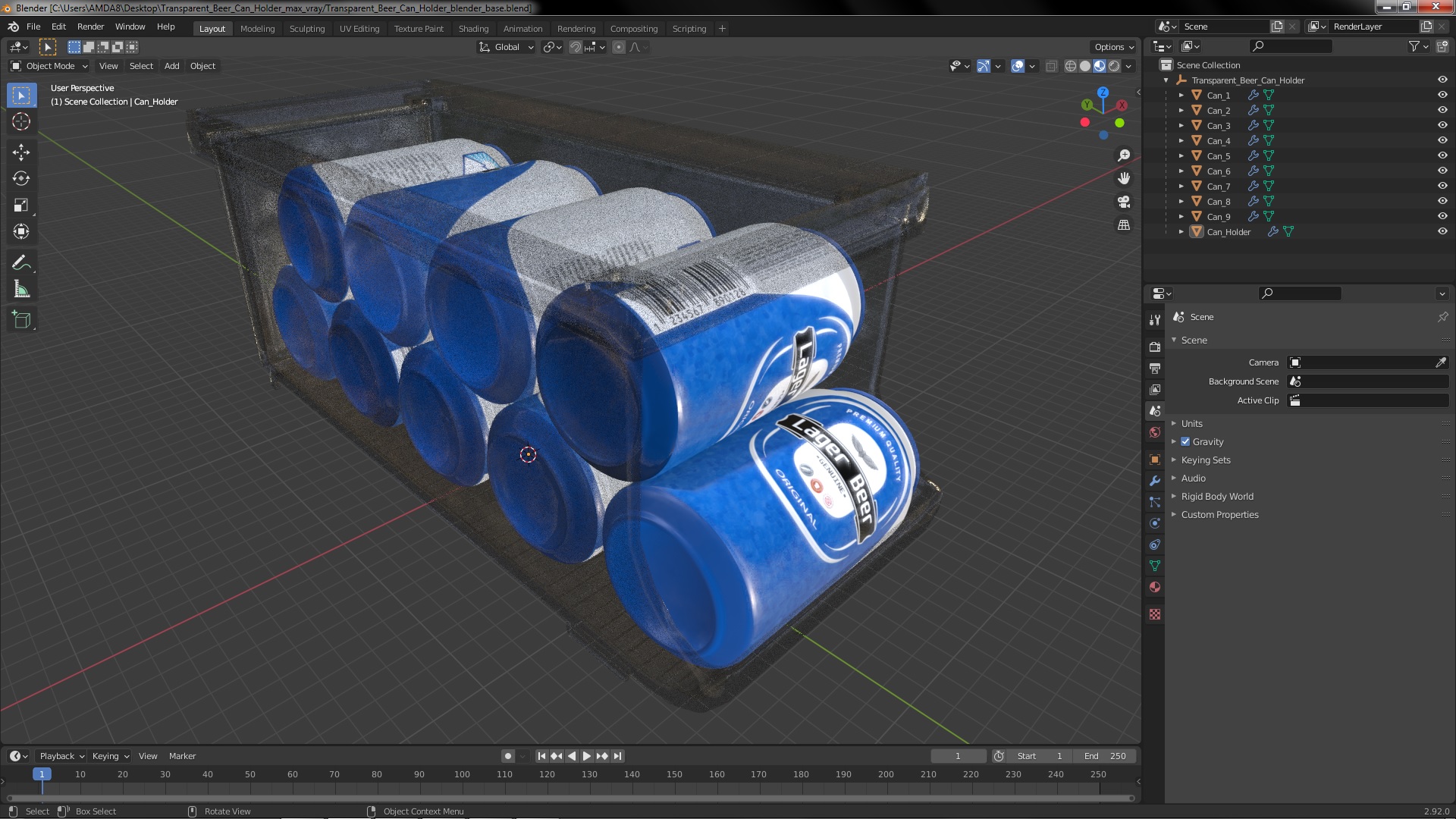Select the Measure tool
Screen dimensions: 1456x819
point(21,290)
